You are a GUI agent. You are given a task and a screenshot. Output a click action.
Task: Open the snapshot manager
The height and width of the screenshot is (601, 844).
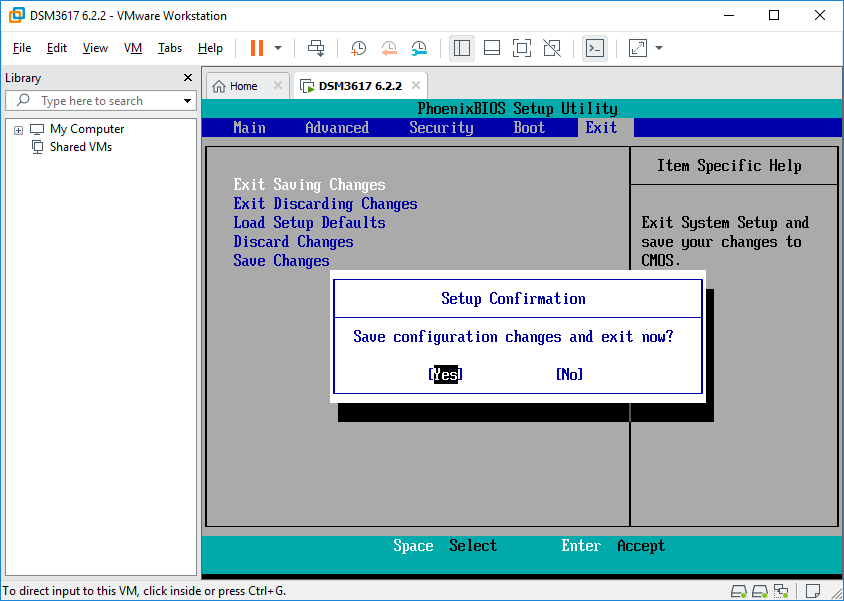[x=419, y=48]
